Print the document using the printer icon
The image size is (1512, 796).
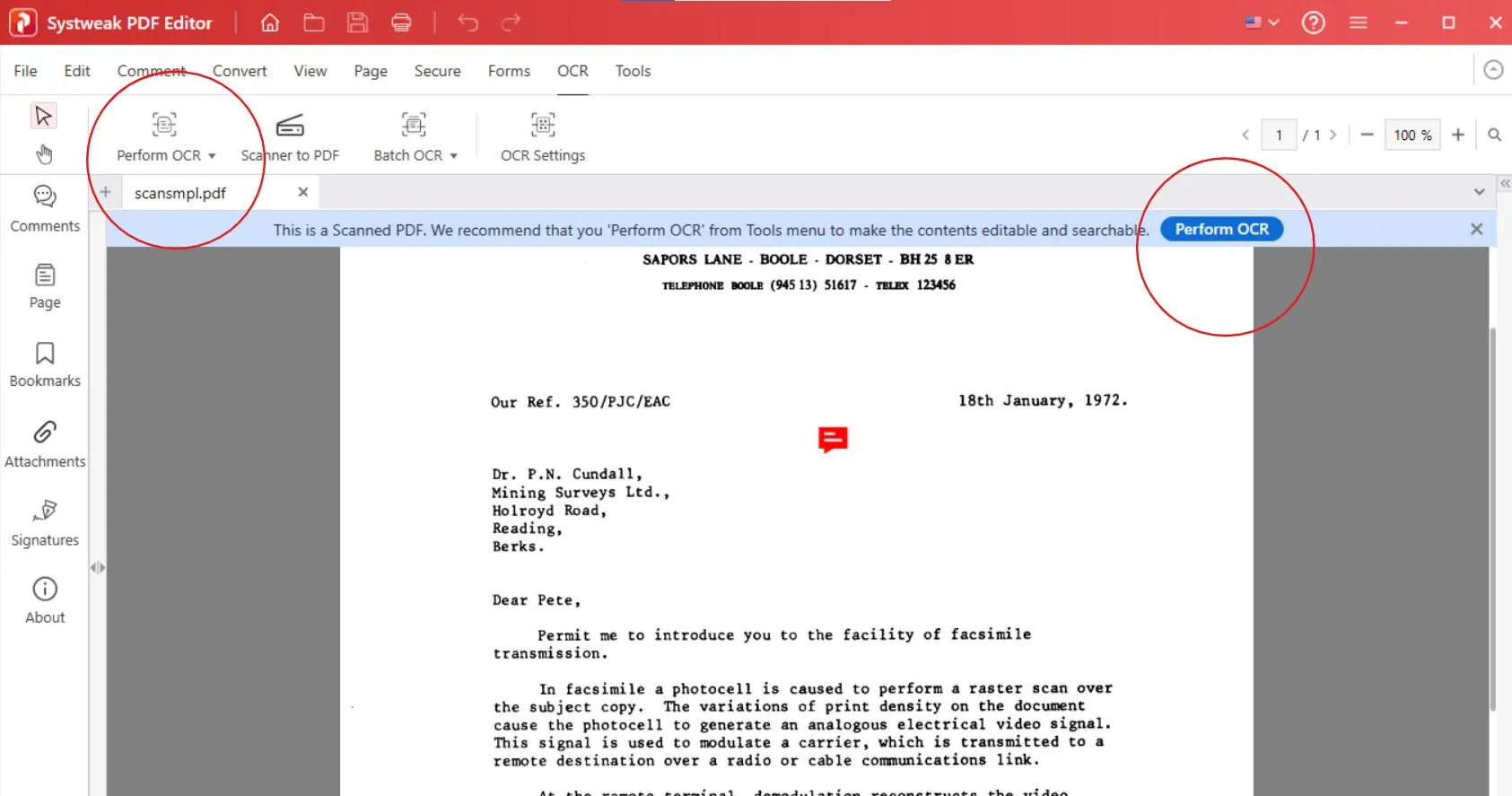coord(401,22)
